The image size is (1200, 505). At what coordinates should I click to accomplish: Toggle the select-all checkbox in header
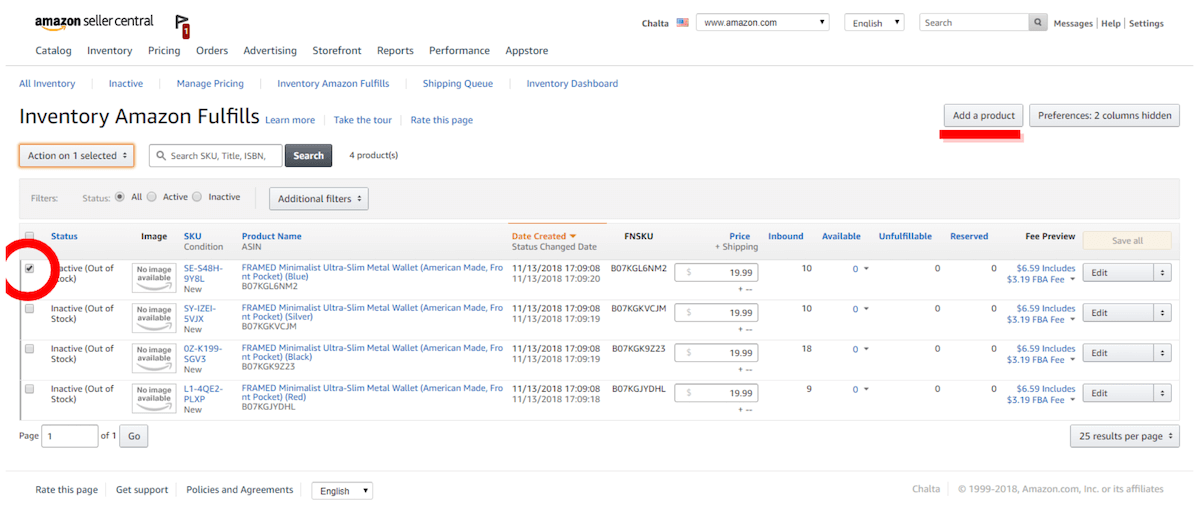click(29, 237)
